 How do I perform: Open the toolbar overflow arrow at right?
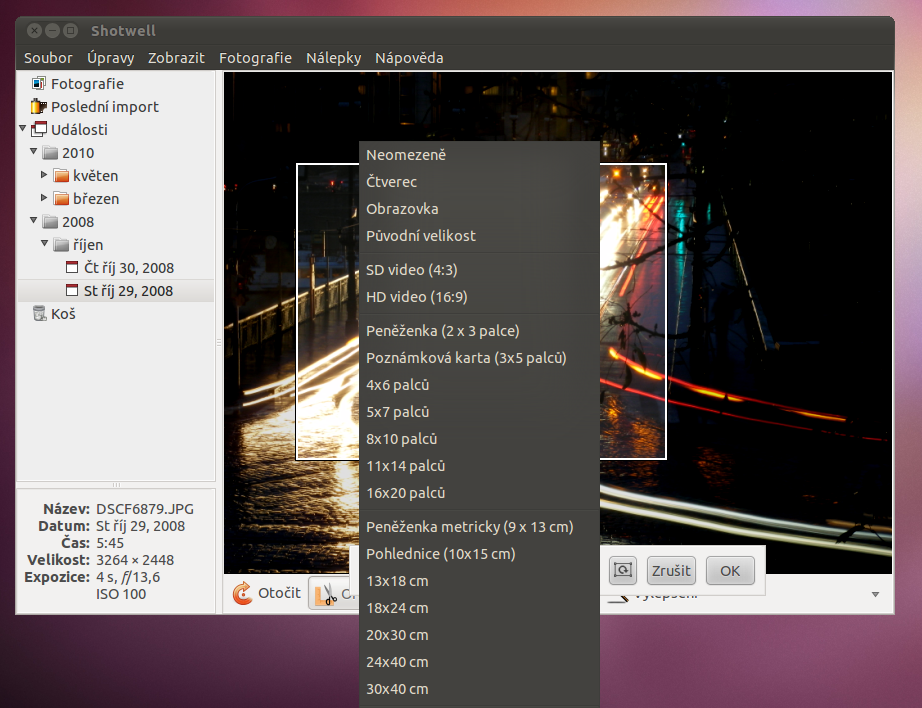[876, 594]
